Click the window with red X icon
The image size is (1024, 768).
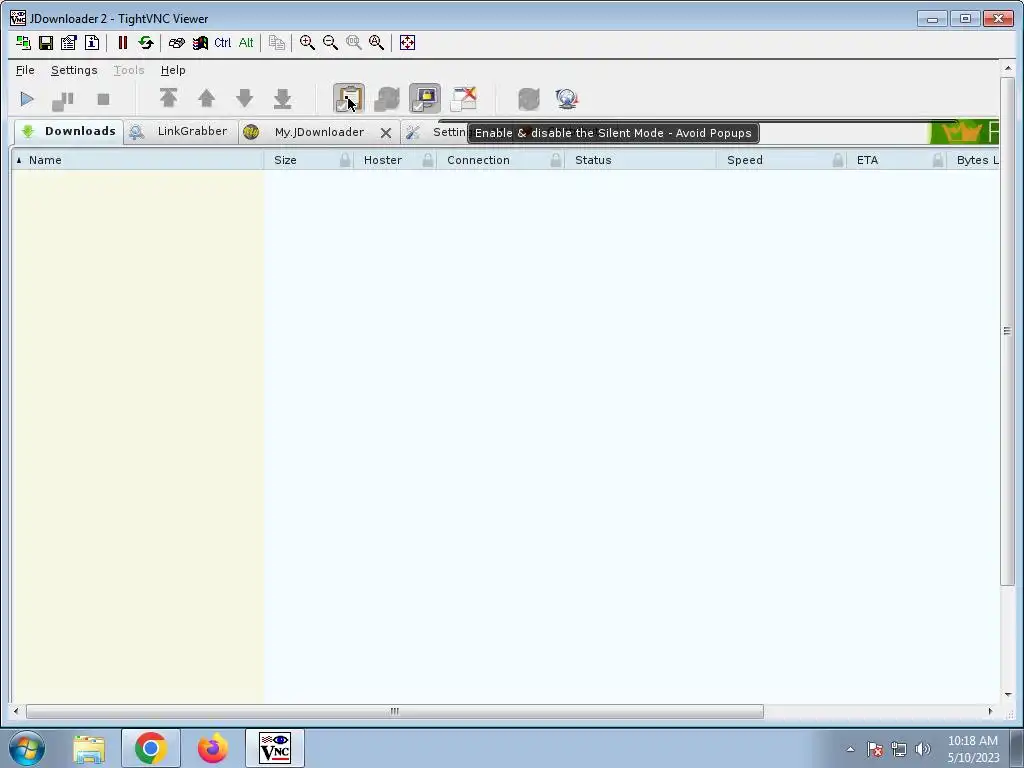coord(464,99)
